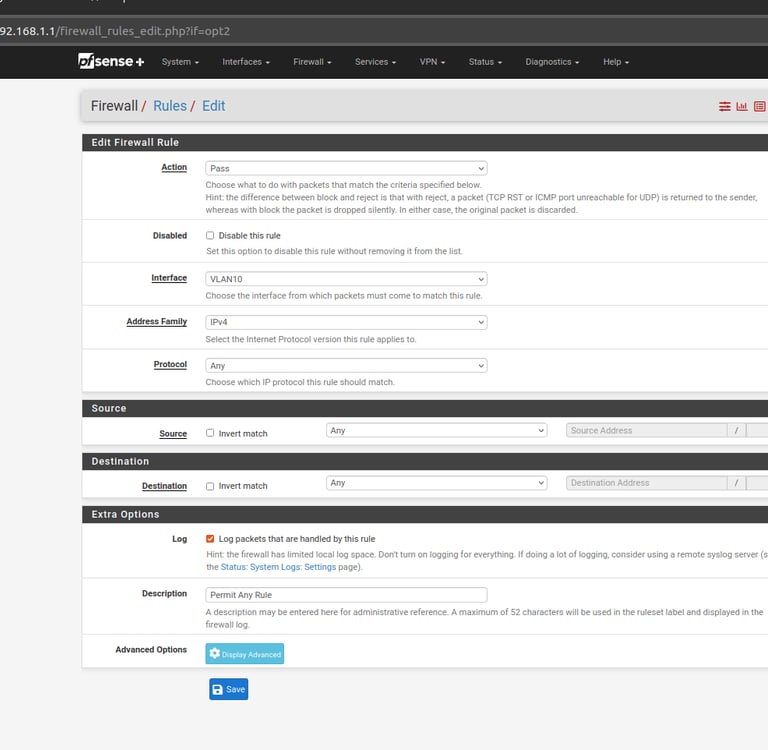Open the Help menu
The width and height of the screenshot is (768, 750).
(x=616, y=62)
